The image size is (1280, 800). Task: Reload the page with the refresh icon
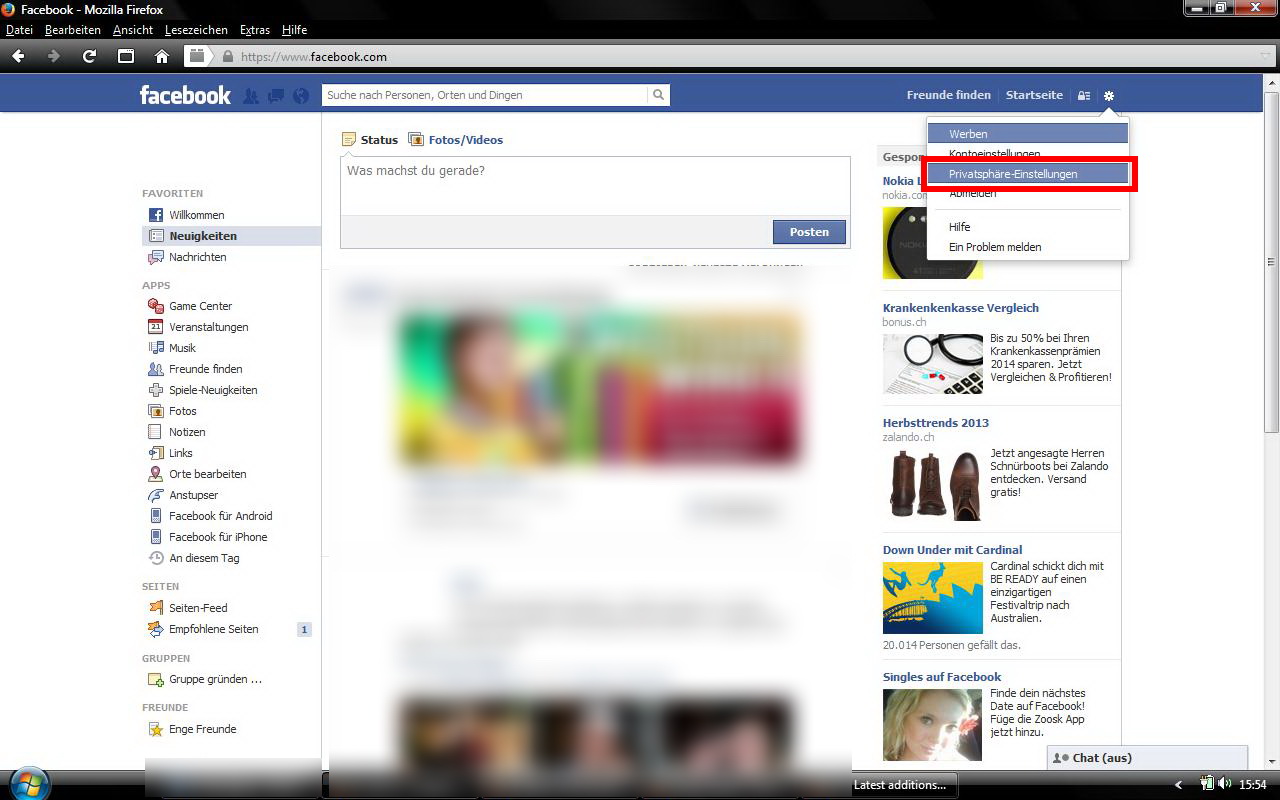pos(89,56)
